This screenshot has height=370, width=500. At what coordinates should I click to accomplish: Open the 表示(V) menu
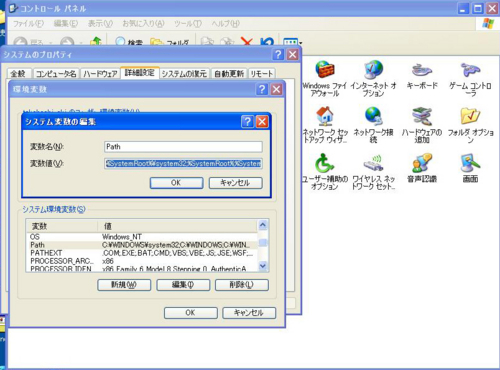coord(100,23)
